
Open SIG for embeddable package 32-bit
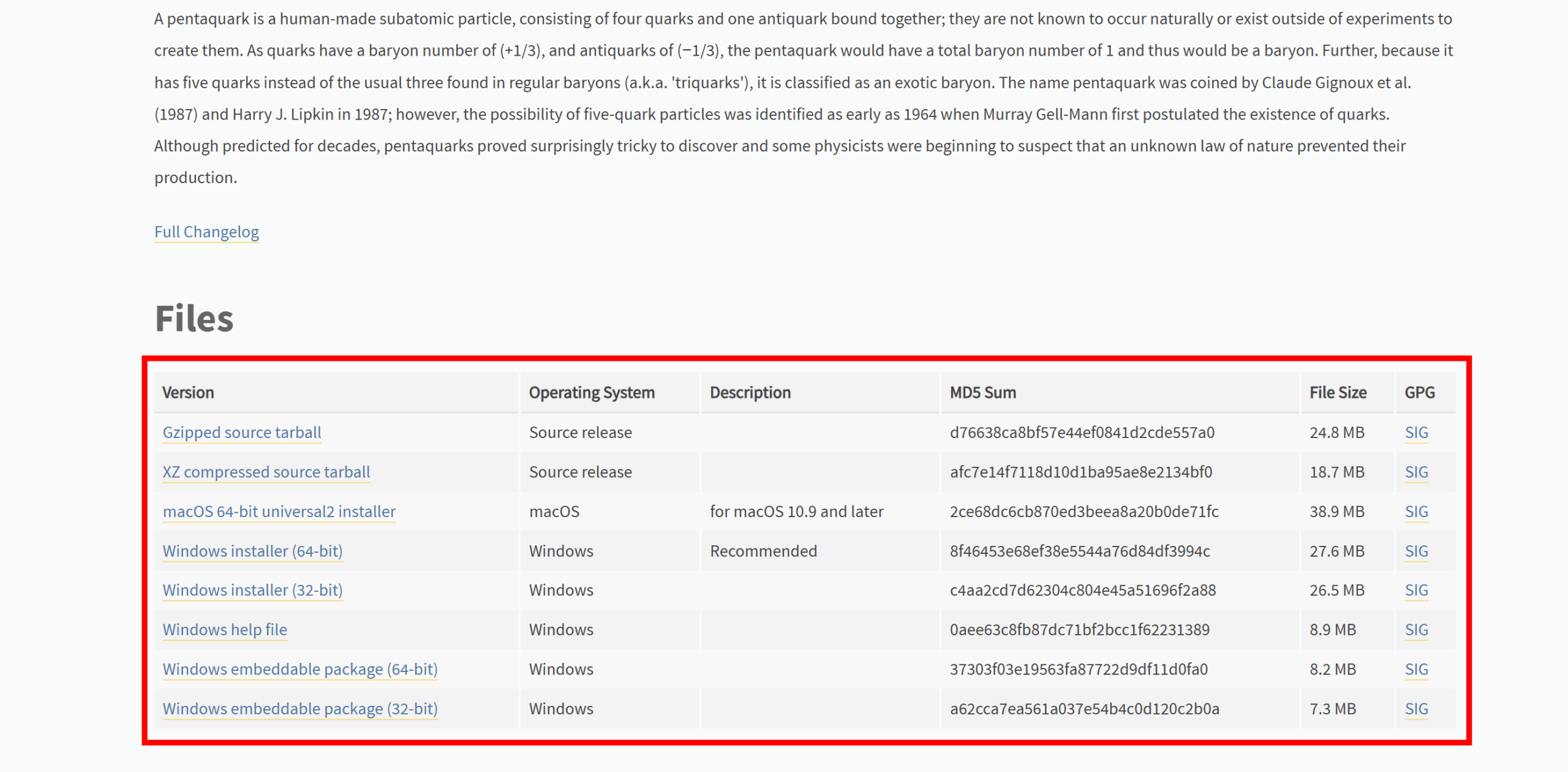(1416, 708)
